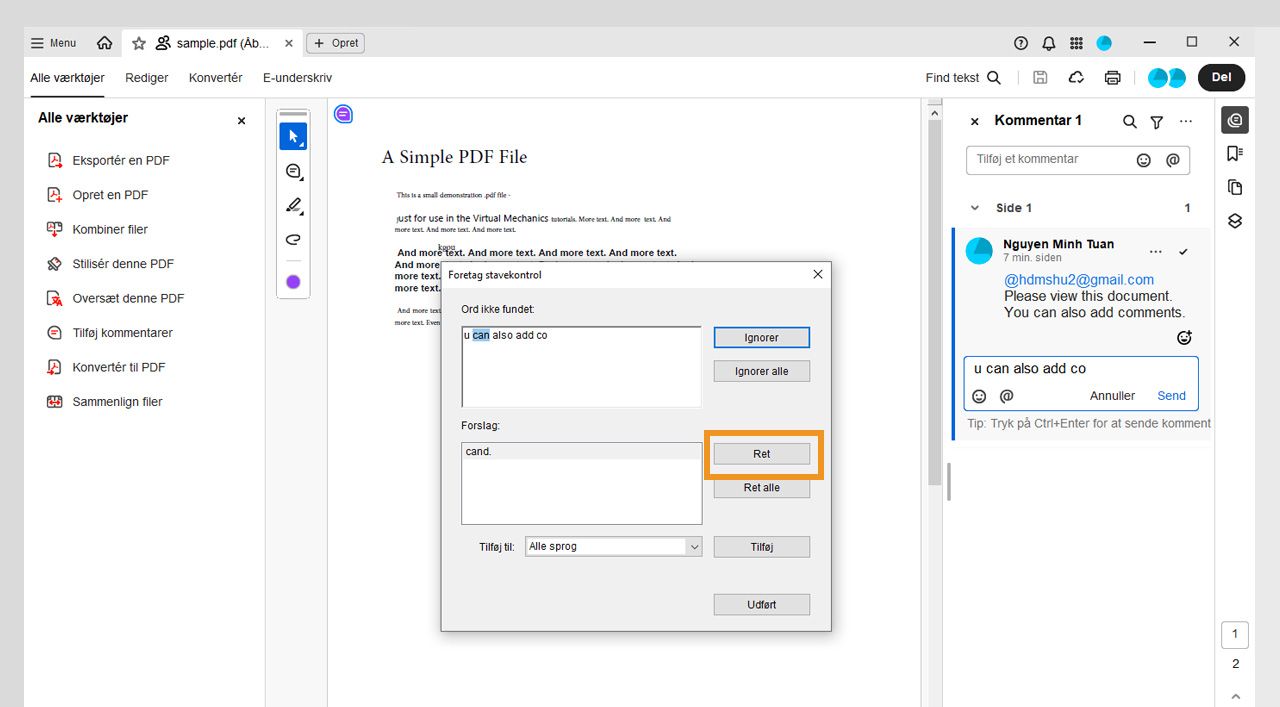The height and width of the screenshot is (707, 1280).
Task: Select Sammenlign filer tool
Action: point(105,402)
